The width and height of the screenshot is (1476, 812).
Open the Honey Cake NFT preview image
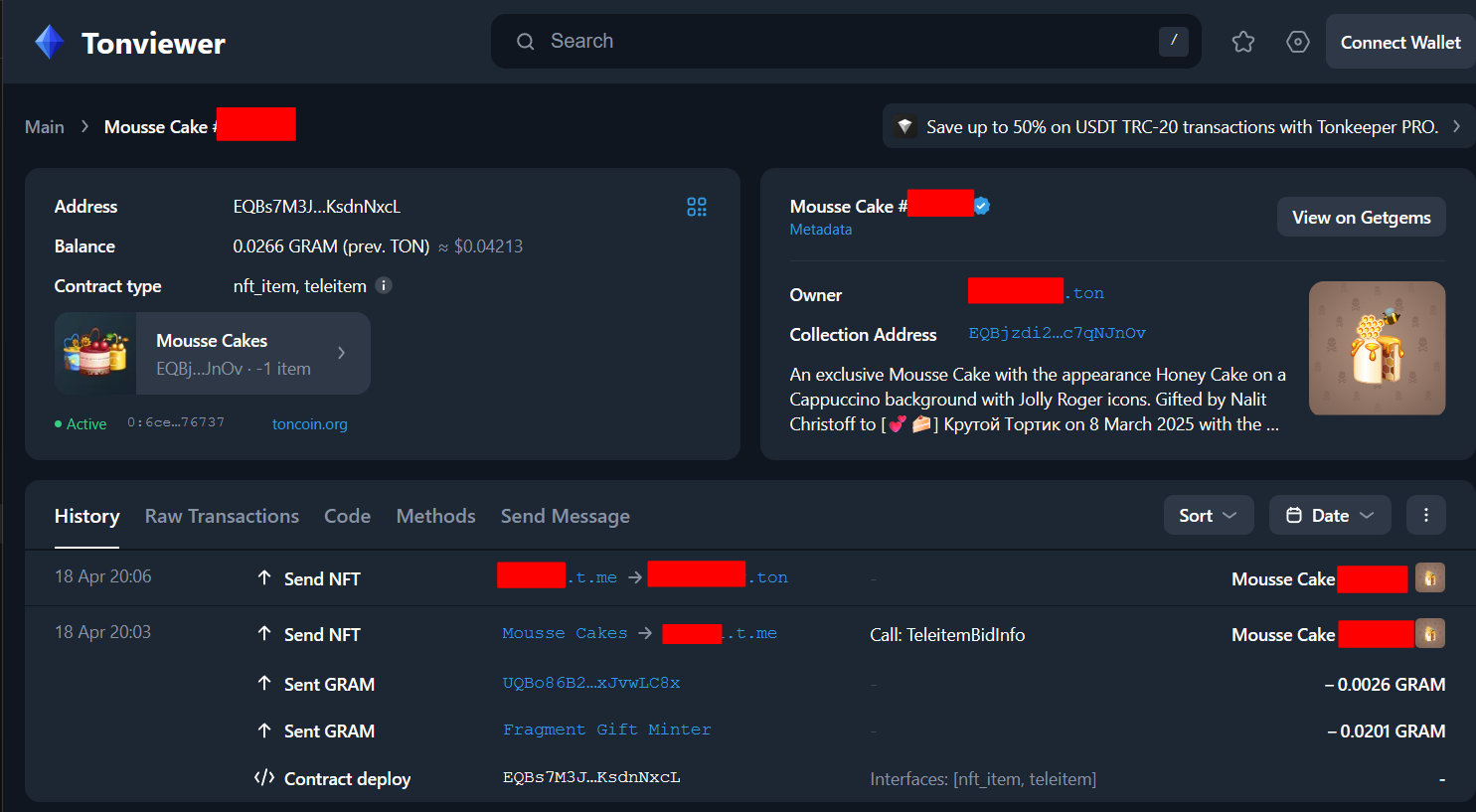(1378, 348)
